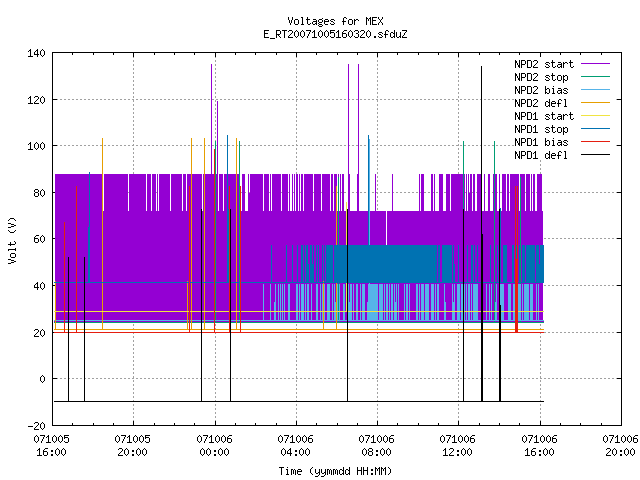Click the 'NPD2 start' legend label
Screen dimensions: 640x480
tap(544, 64)
